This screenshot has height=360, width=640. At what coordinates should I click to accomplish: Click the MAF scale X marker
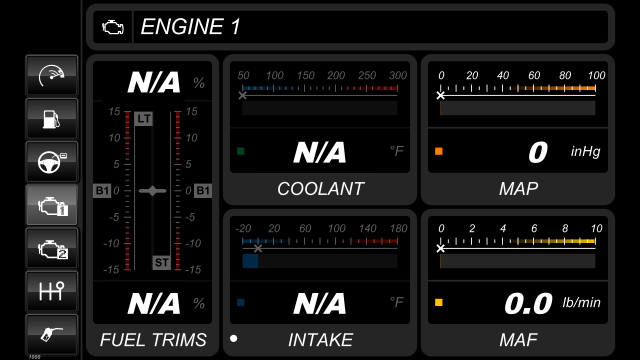click(x=440, y=249)
